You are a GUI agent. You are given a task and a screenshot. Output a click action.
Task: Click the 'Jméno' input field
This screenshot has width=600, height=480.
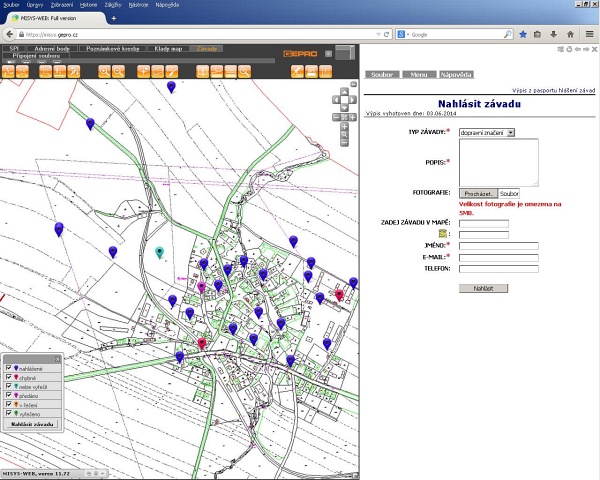[x=499, y=246]
